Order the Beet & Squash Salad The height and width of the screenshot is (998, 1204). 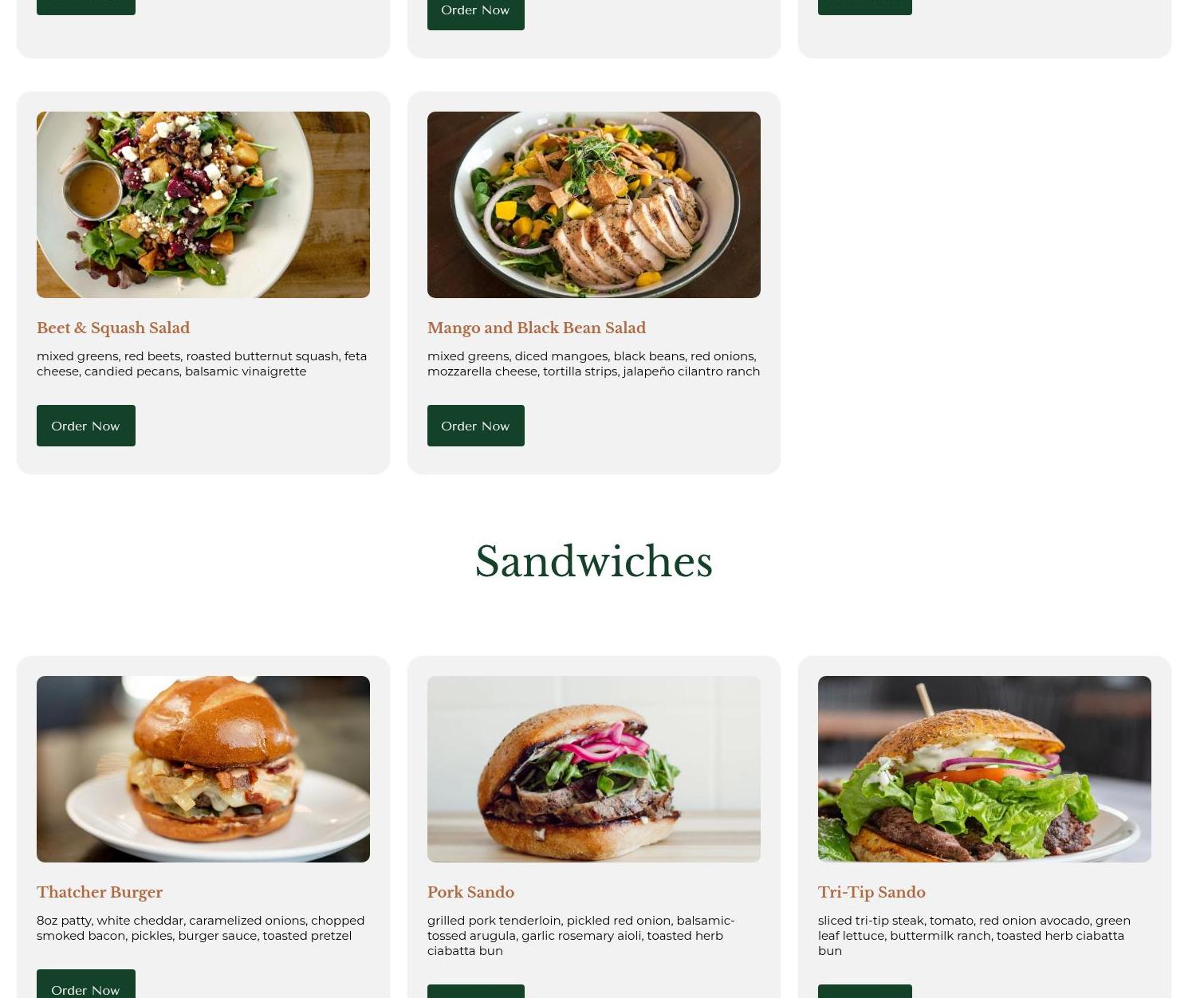click(85, 426)
